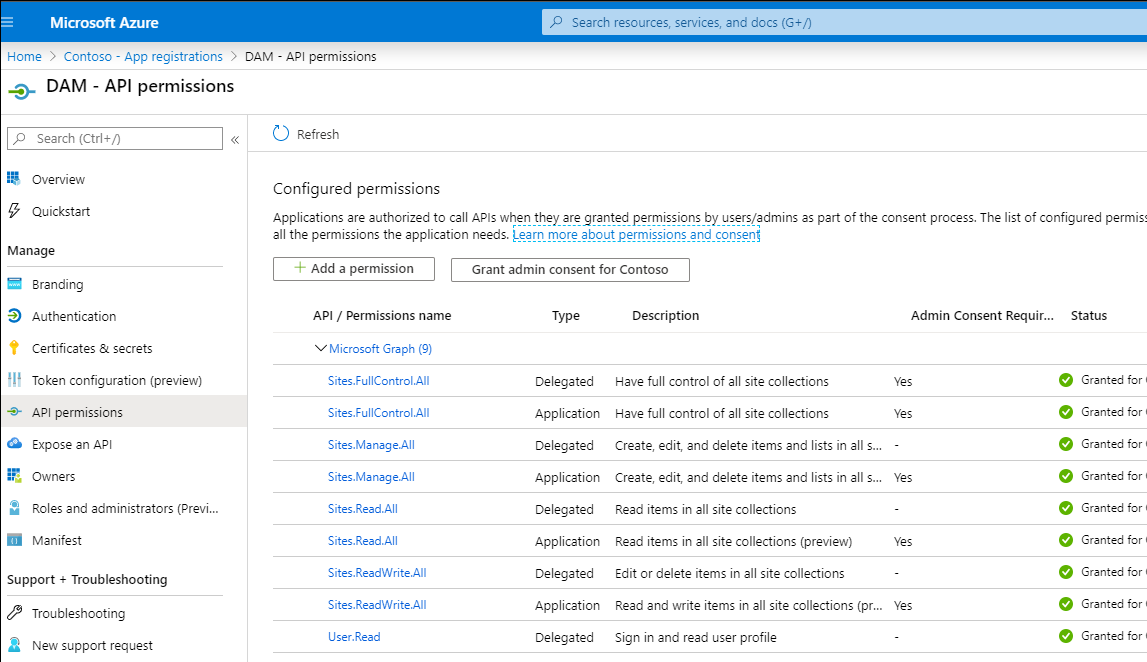The width and height of the screenshot is (1147, 662).
Task: Click the Certificates & secrets key icon
Action: pos(14,348)
